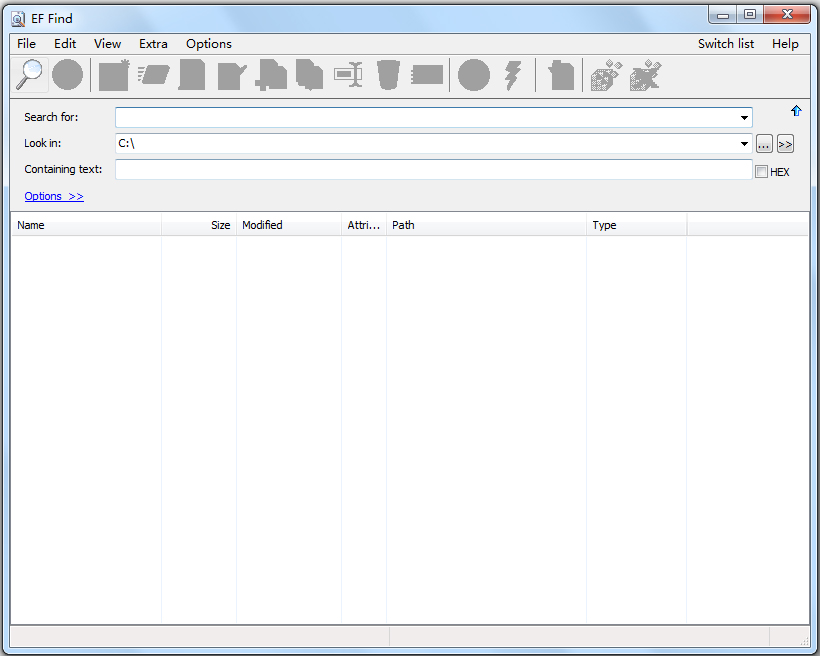This screenshot has height=656, width=820.
Task: Sort results by the Modified column
Action: [289, 225]
